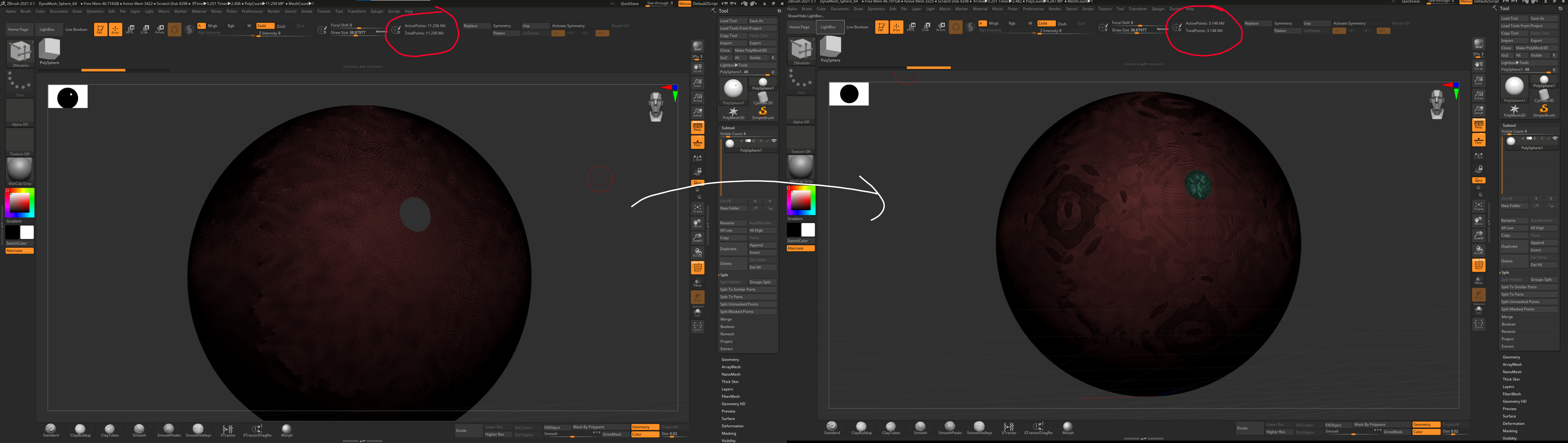
Task: Click the BPR render icon in left window
Action: 698,46
